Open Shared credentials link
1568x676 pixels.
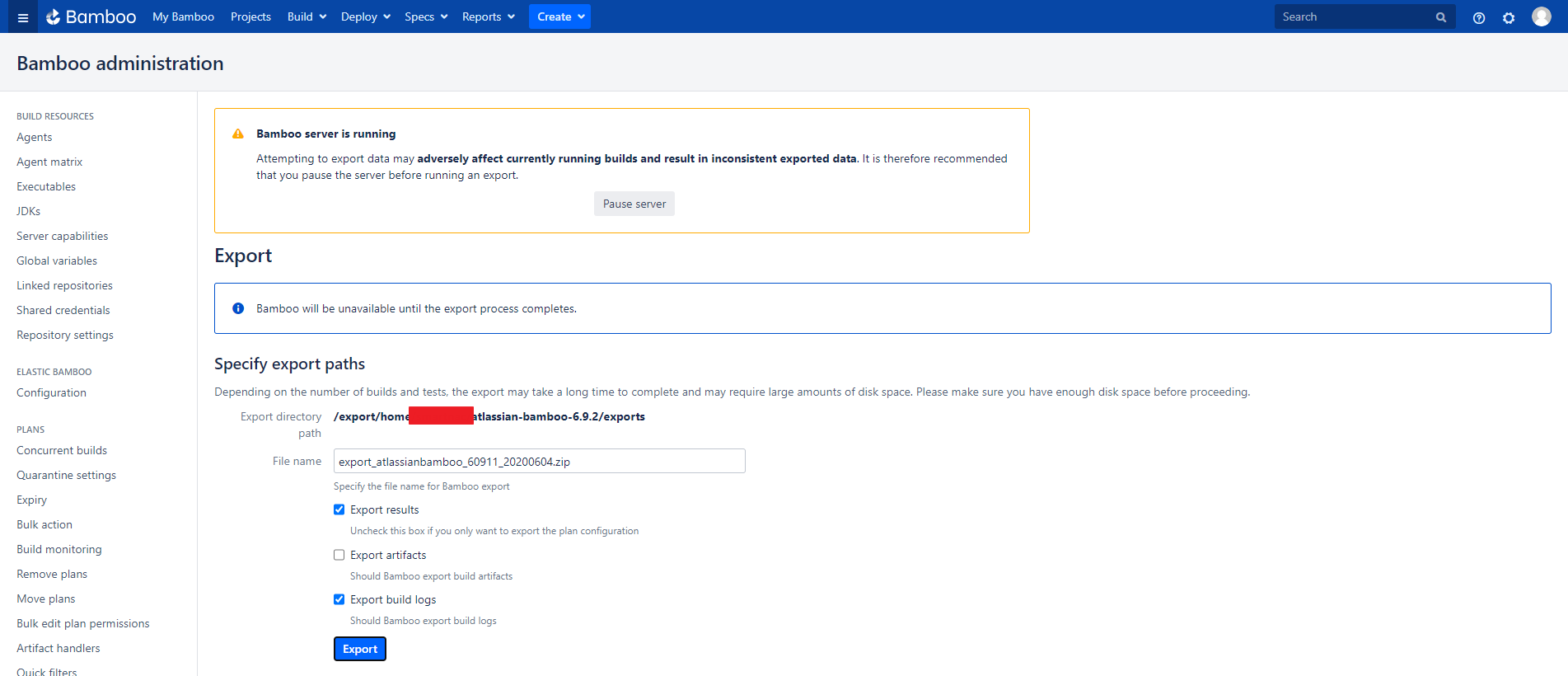click(63, 310)
